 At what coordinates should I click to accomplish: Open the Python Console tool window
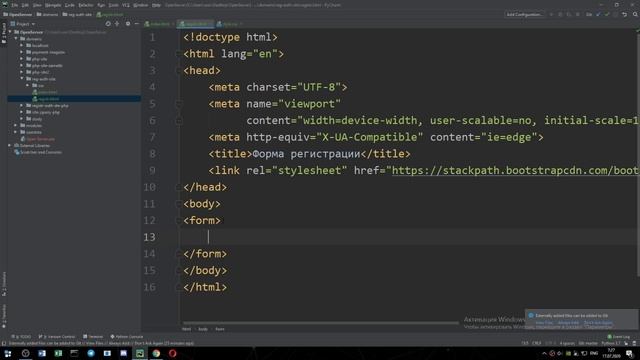point(127,337)
